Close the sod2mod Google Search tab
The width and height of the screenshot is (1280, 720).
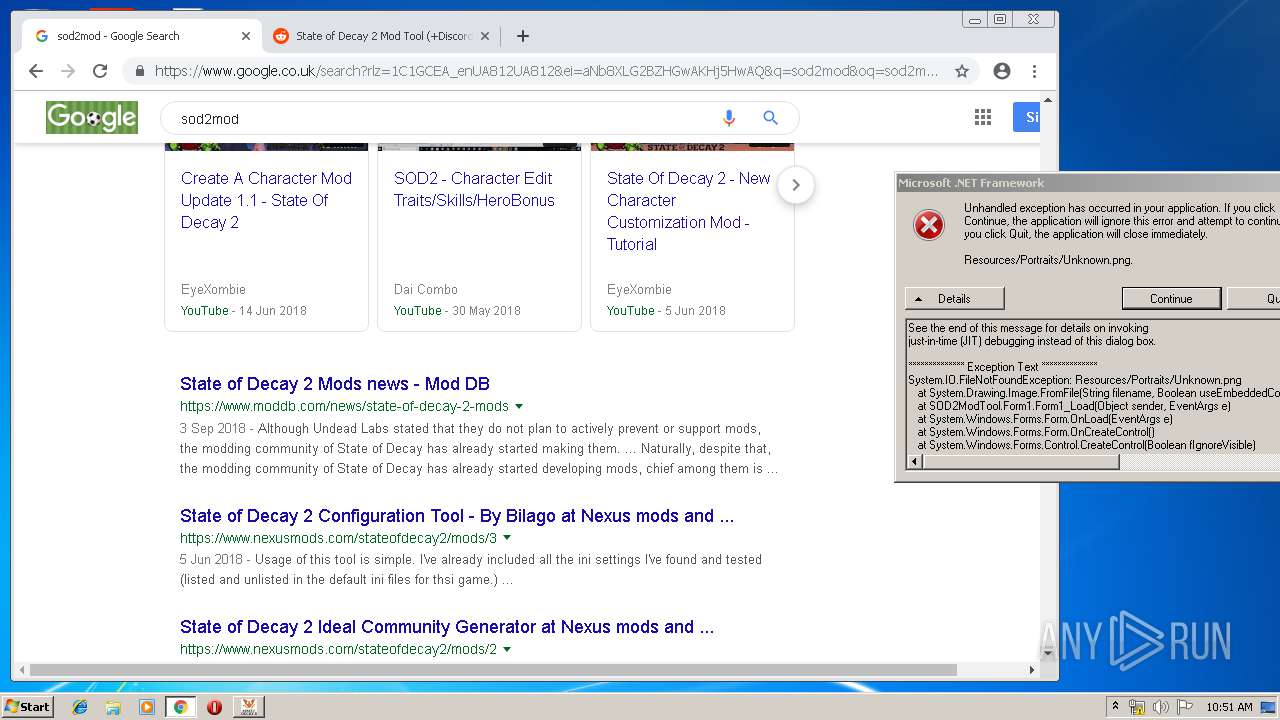pyautogui.click(x=246, y=36)
